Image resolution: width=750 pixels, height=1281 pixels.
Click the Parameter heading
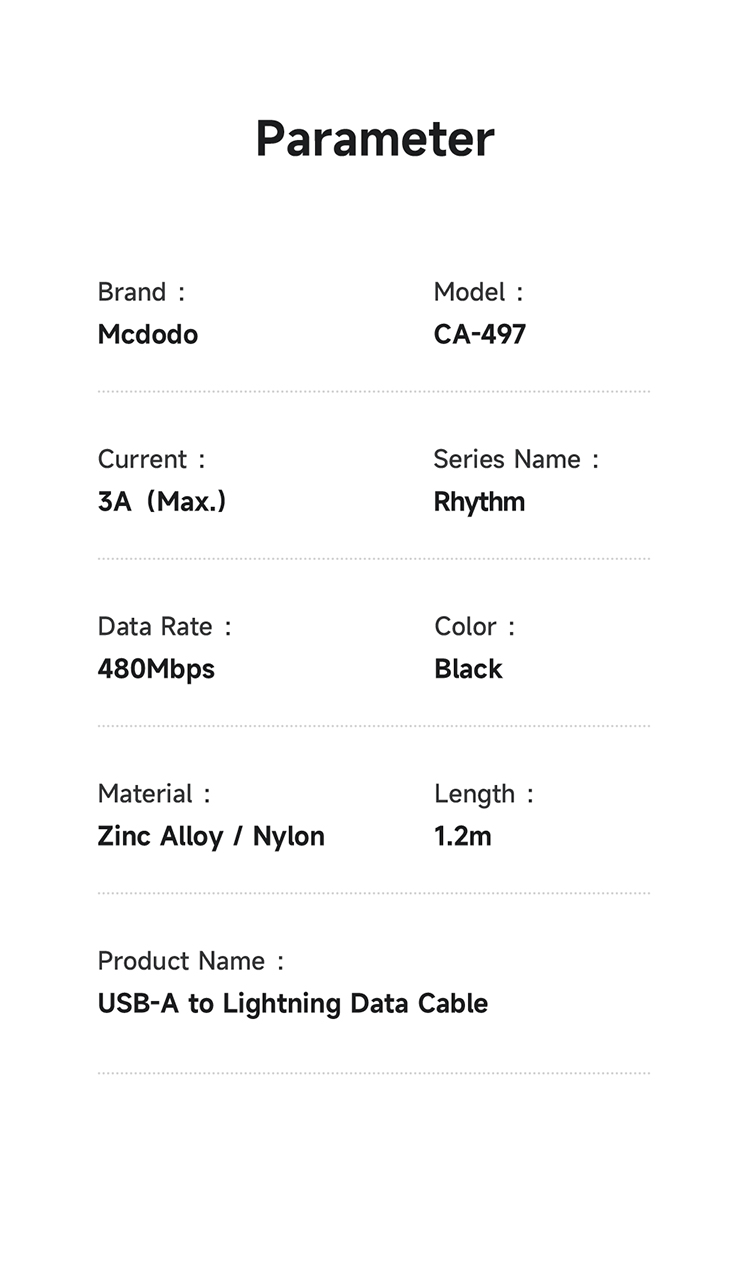[x=375, y=139]
